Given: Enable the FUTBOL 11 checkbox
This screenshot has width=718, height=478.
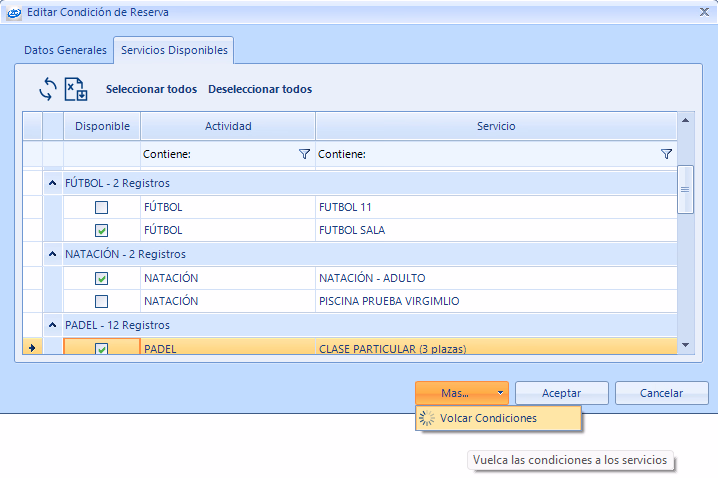Looking at the screenshot, I should click(101, 208).
